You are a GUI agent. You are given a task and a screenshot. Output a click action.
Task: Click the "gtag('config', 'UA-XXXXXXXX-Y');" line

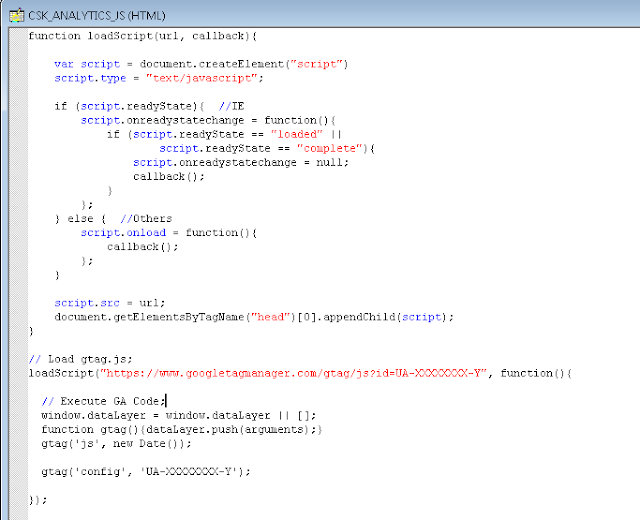(146, 472)
